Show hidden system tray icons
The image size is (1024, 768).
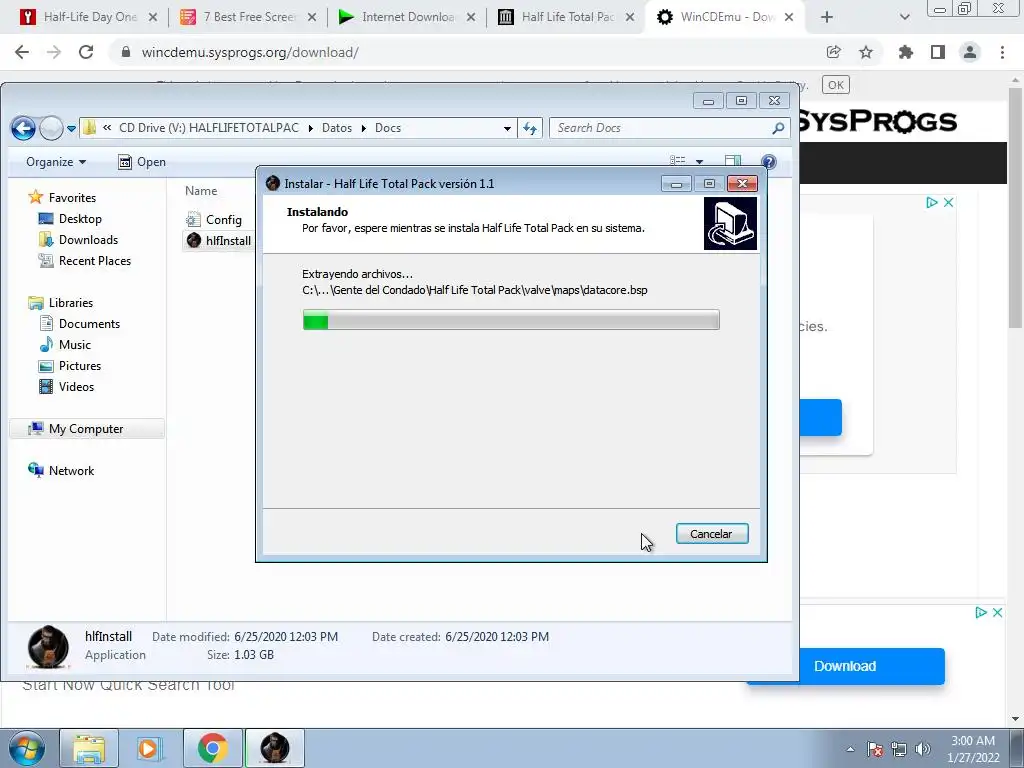click(850, 749)
